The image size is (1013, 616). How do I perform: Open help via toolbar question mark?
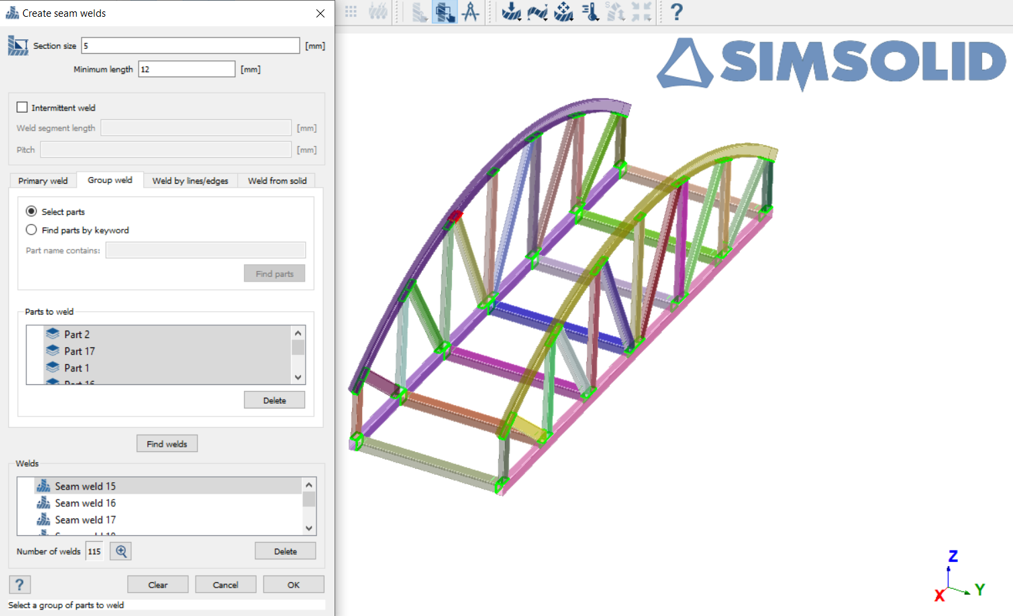click(677, 12)
